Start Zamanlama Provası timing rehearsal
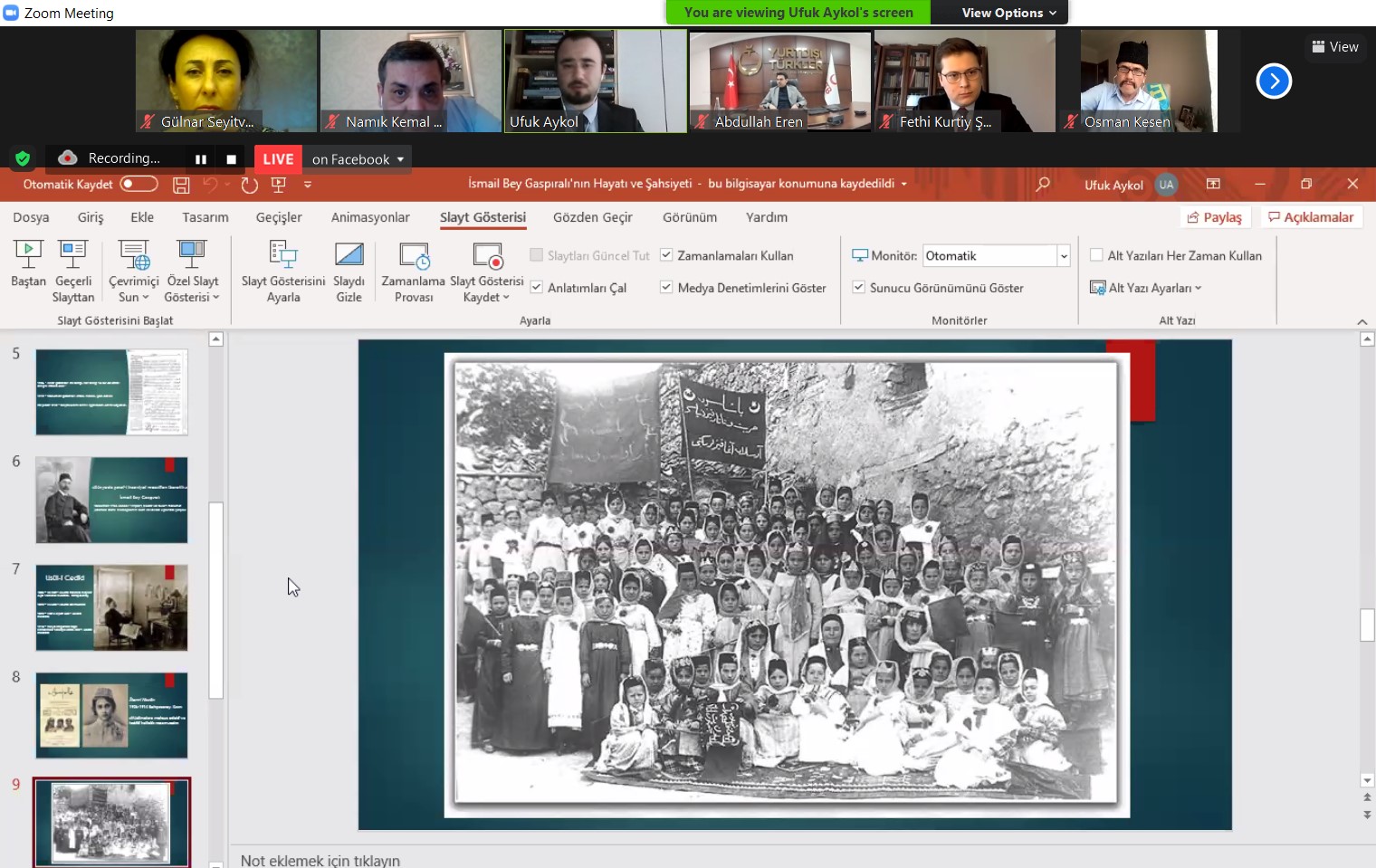Screen dimensions: 1376x868 [414, 255]
